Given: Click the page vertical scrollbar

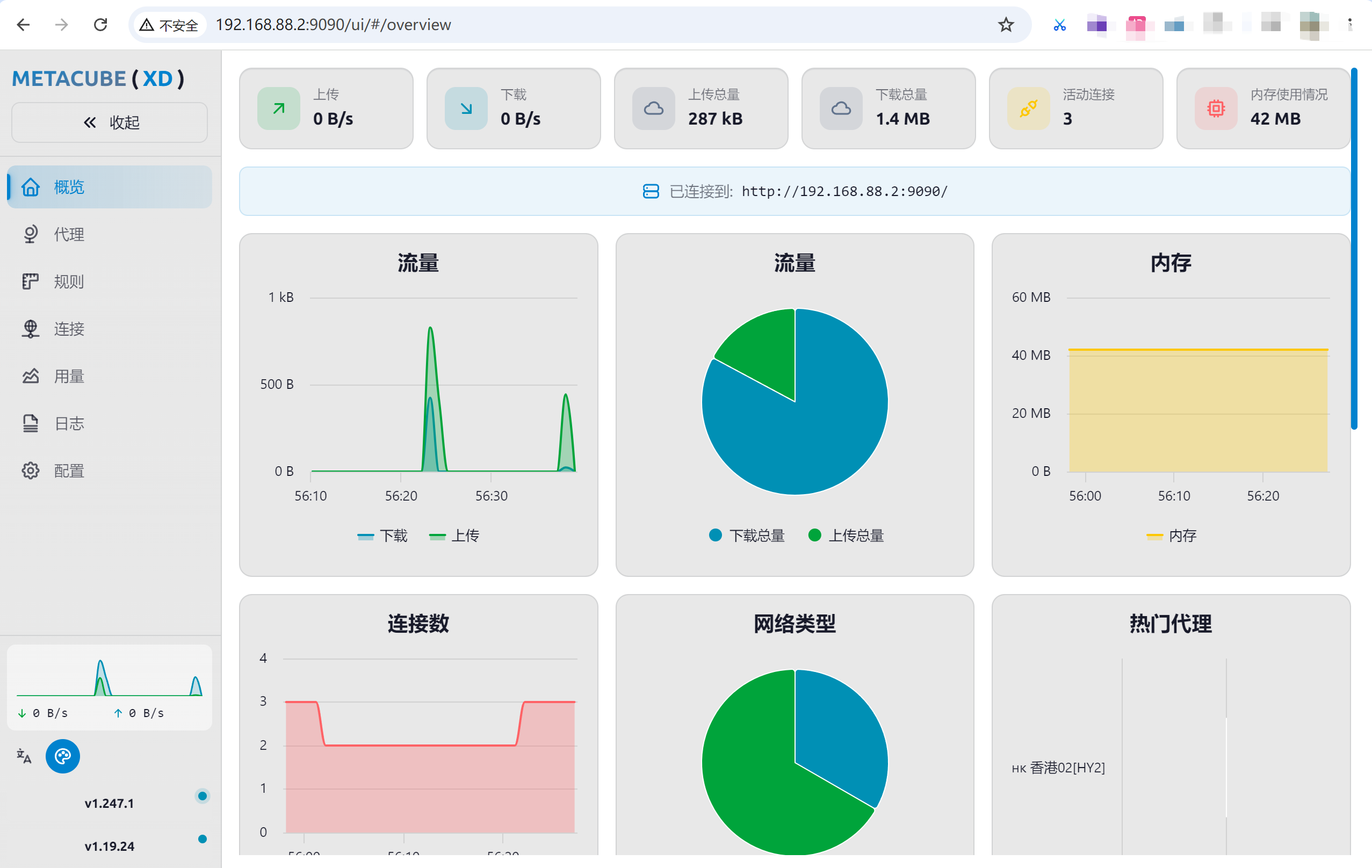Looking at the screenshot, I should click(1354, 248).
